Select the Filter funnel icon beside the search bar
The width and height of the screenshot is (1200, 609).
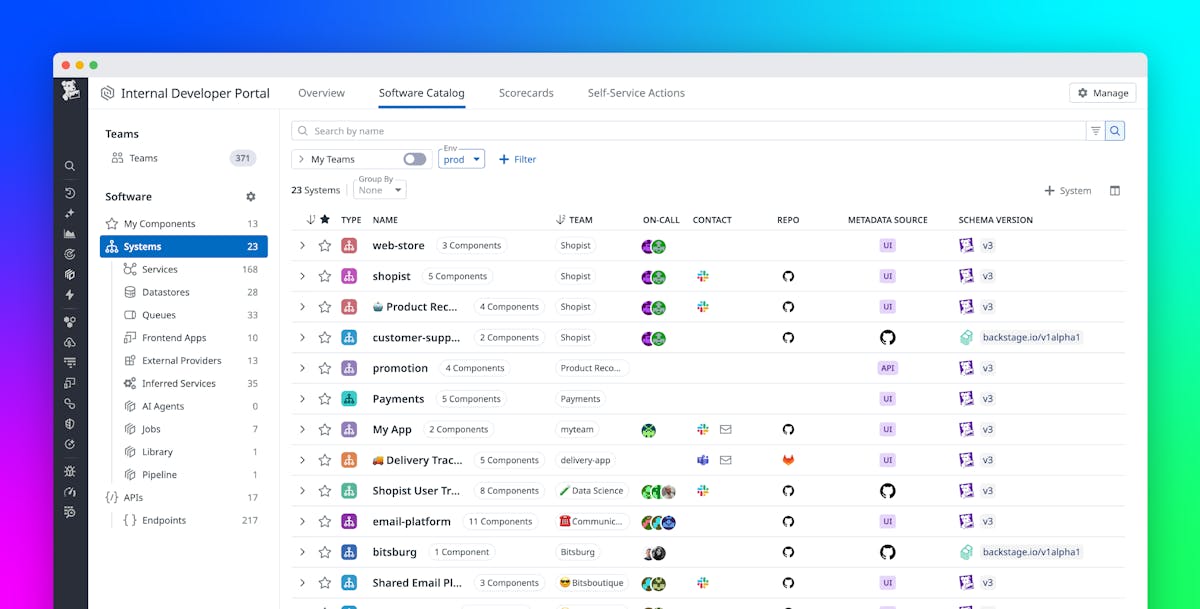[1095, 130]
